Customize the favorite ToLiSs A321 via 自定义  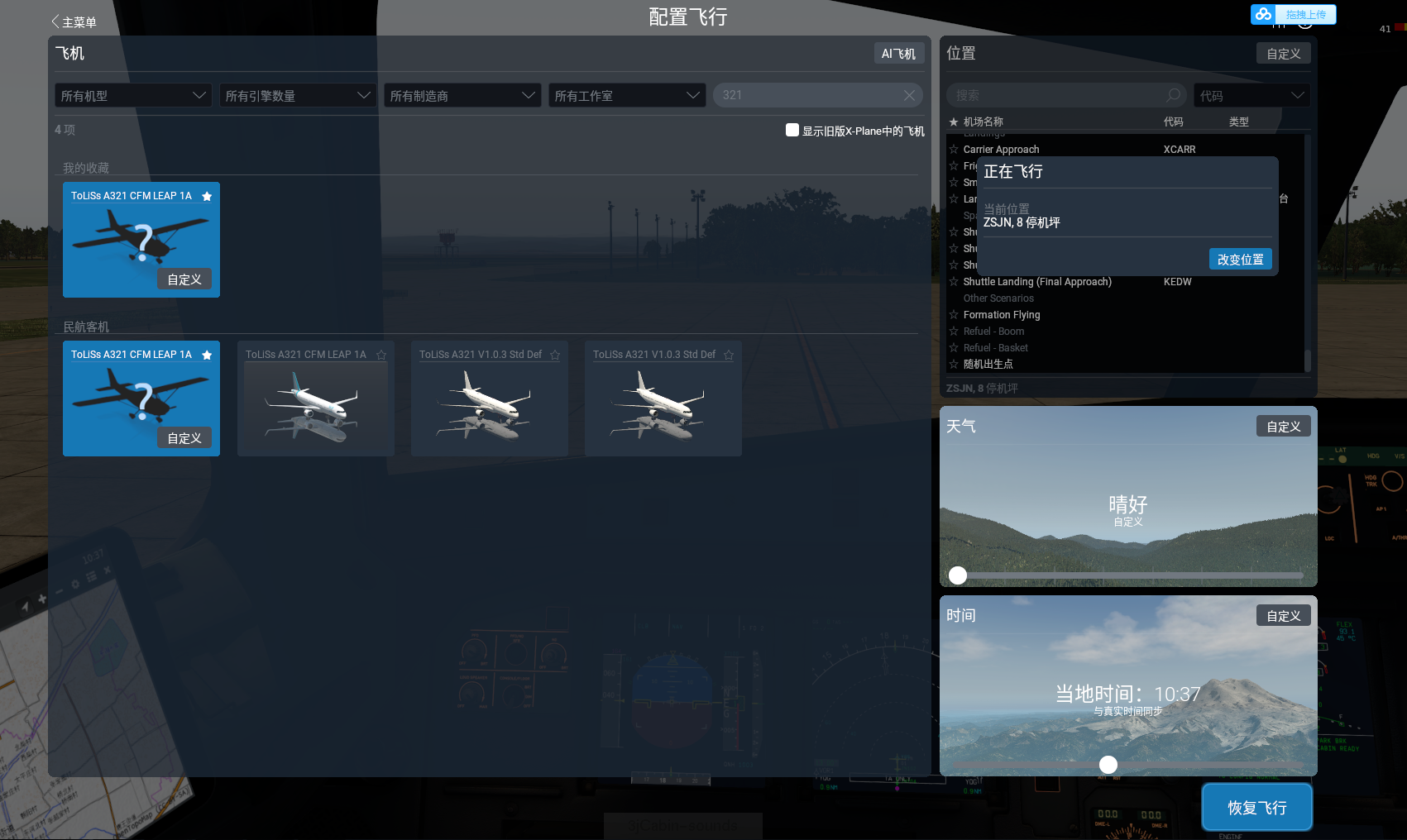(184, 279)
